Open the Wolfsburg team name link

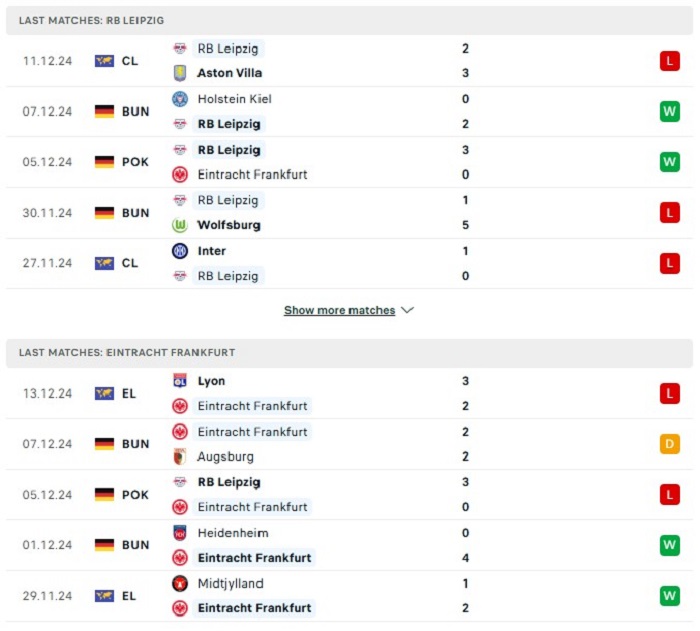(229, 225)
